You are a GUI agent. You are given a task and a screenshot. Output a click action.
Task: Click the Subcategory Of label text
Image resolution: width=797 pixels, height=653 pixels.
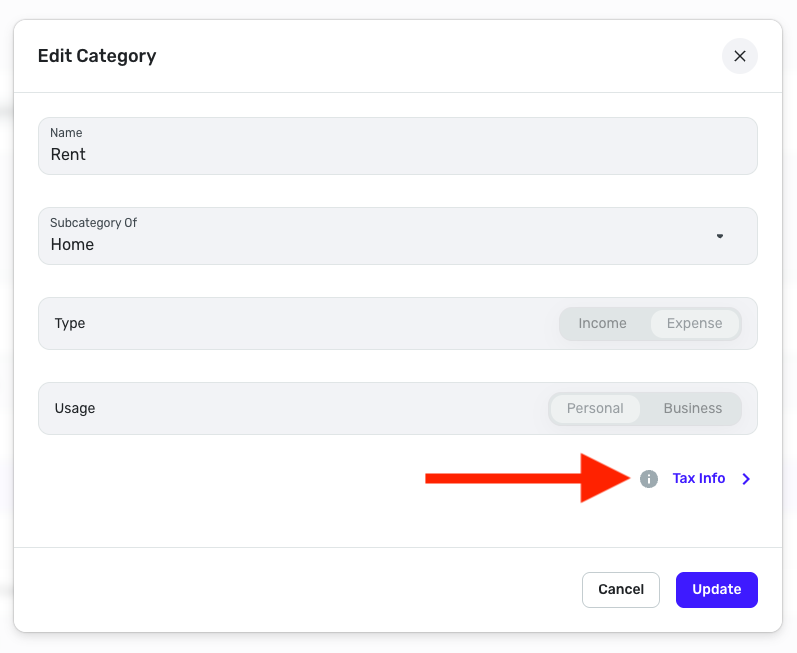(x=93, y=223)
